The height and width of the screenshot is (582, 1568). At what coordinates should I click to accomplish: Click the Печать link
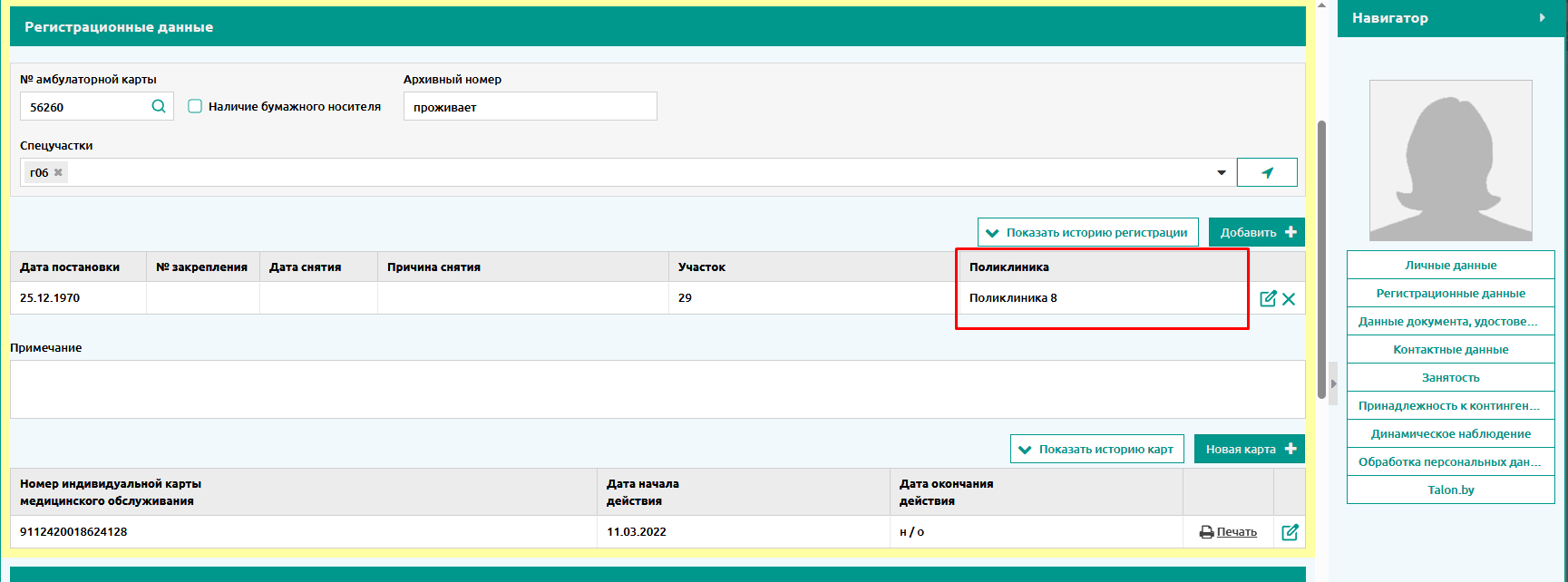point(1236,532)
